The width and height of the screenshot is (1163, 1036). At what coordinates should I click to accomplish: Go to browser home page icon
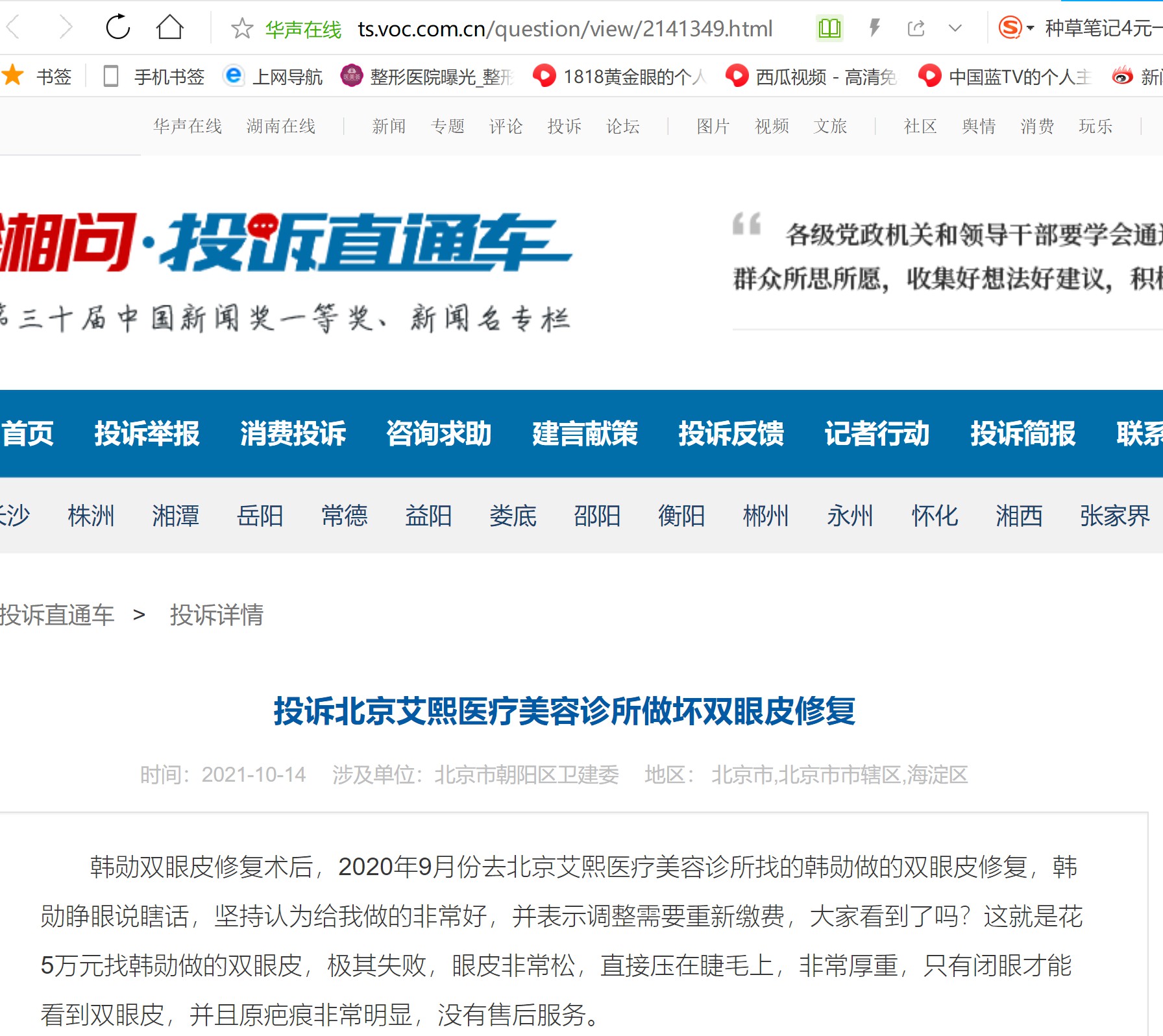point(170,27)
